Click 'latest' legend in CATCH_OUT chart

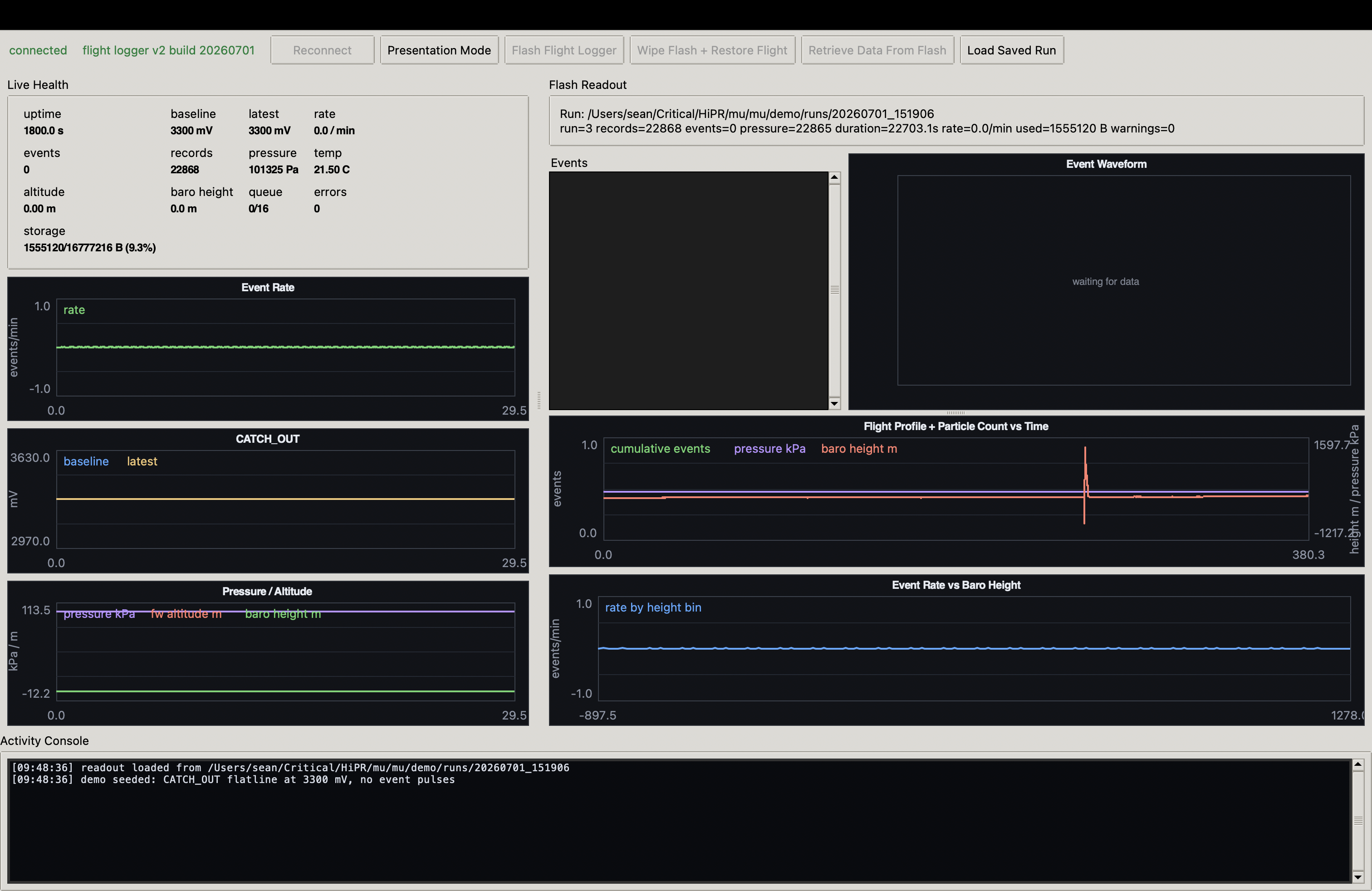(142, 462)
